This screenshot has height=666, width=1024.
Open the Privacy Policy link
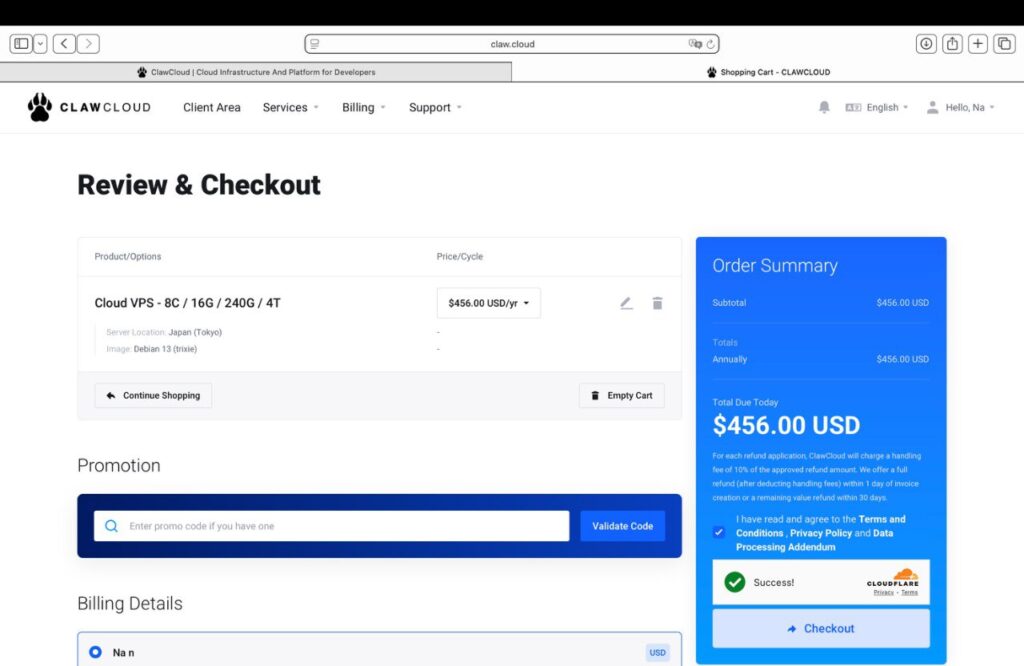click(x=820, y=533)
